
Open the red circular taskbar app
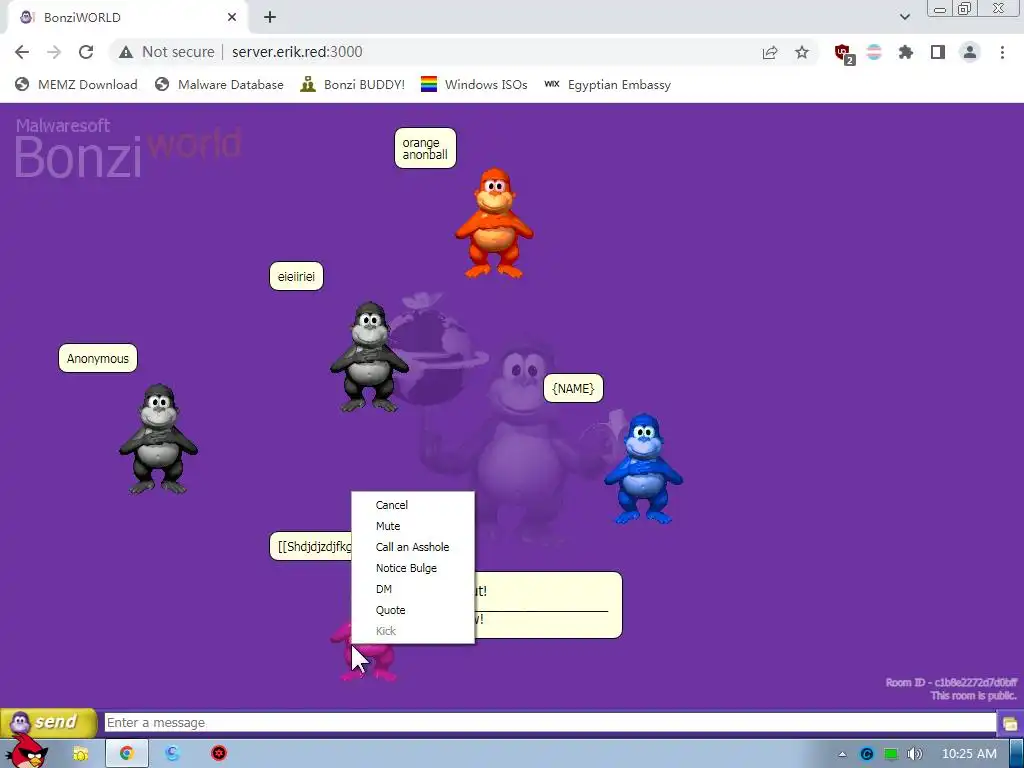(x=219, y=754)
